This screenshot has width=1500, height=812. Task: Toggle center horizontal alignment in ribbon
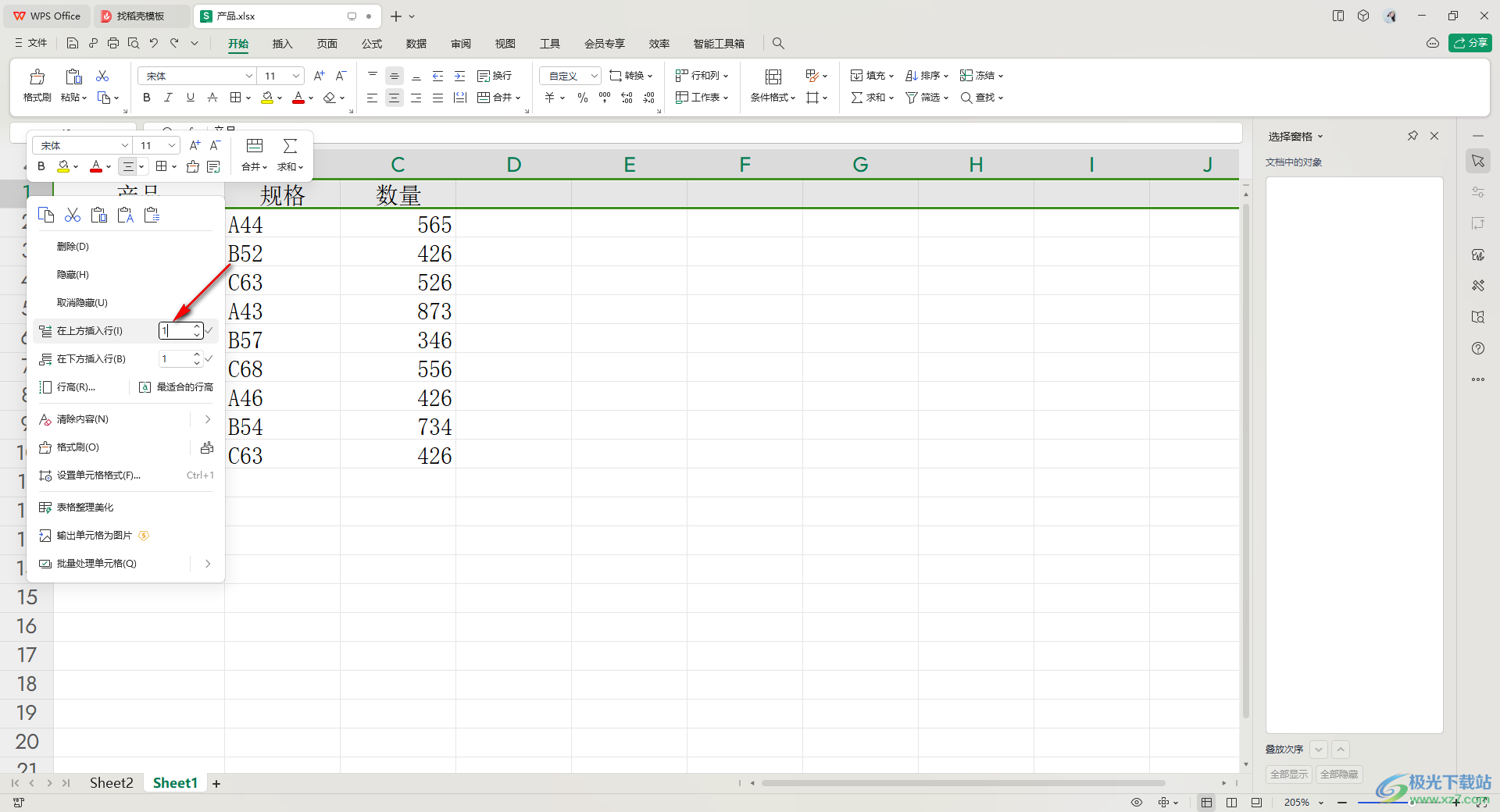click(395, 98)
